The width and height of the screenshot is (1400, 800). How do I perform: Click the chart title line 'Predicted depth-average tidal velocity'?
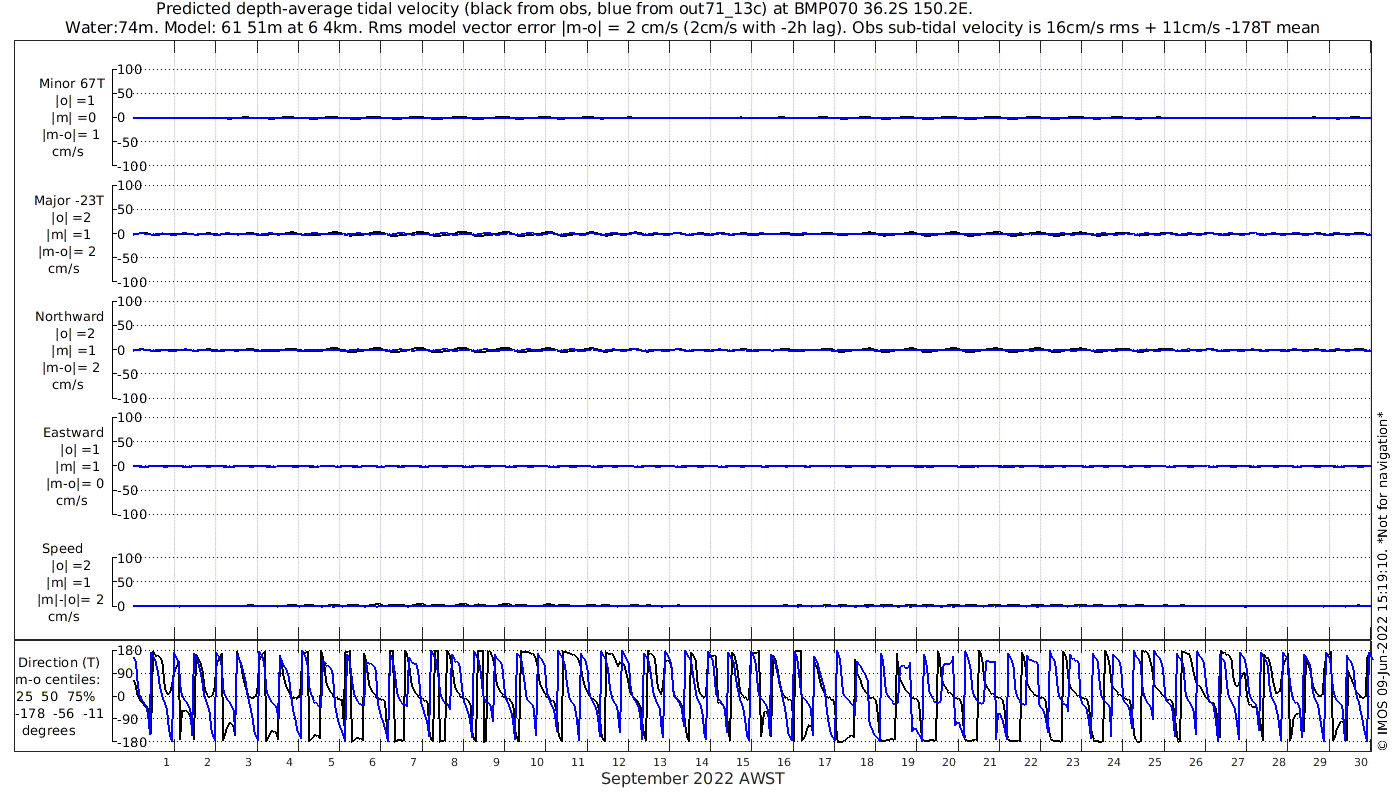[x=565, y=9]
